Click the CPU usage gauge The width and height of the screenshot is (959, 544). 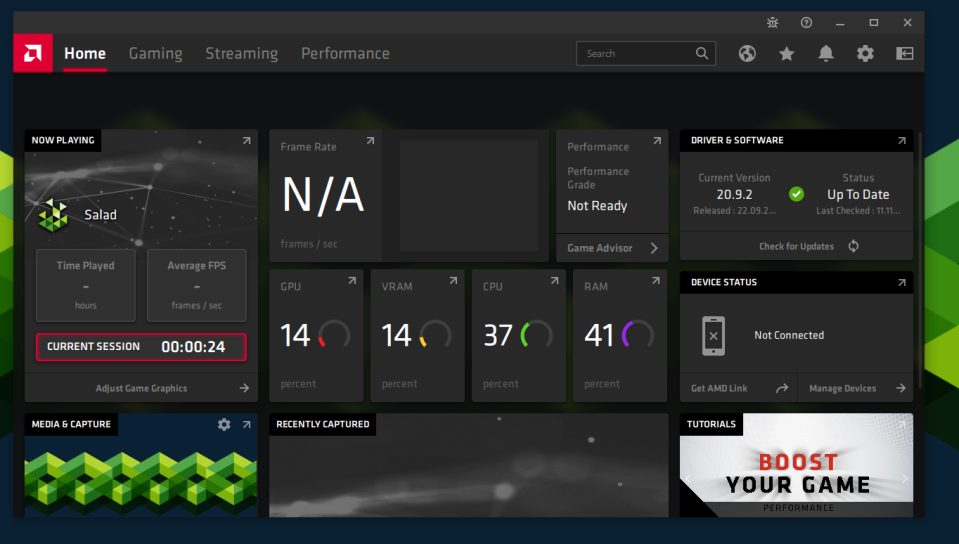click(x=536, y=335)
